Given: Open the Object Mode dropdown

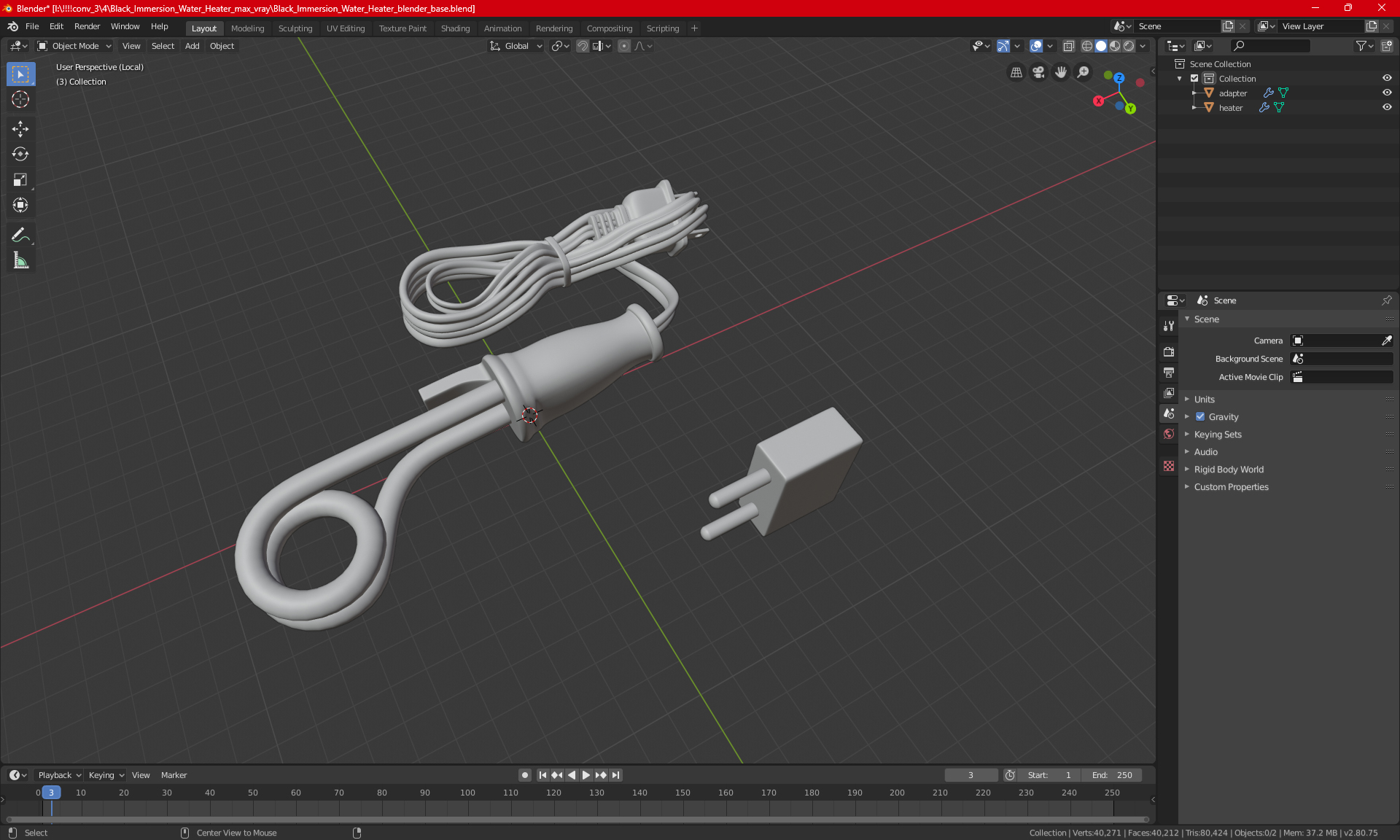Looking at the screenshot, I should point(74,46).
